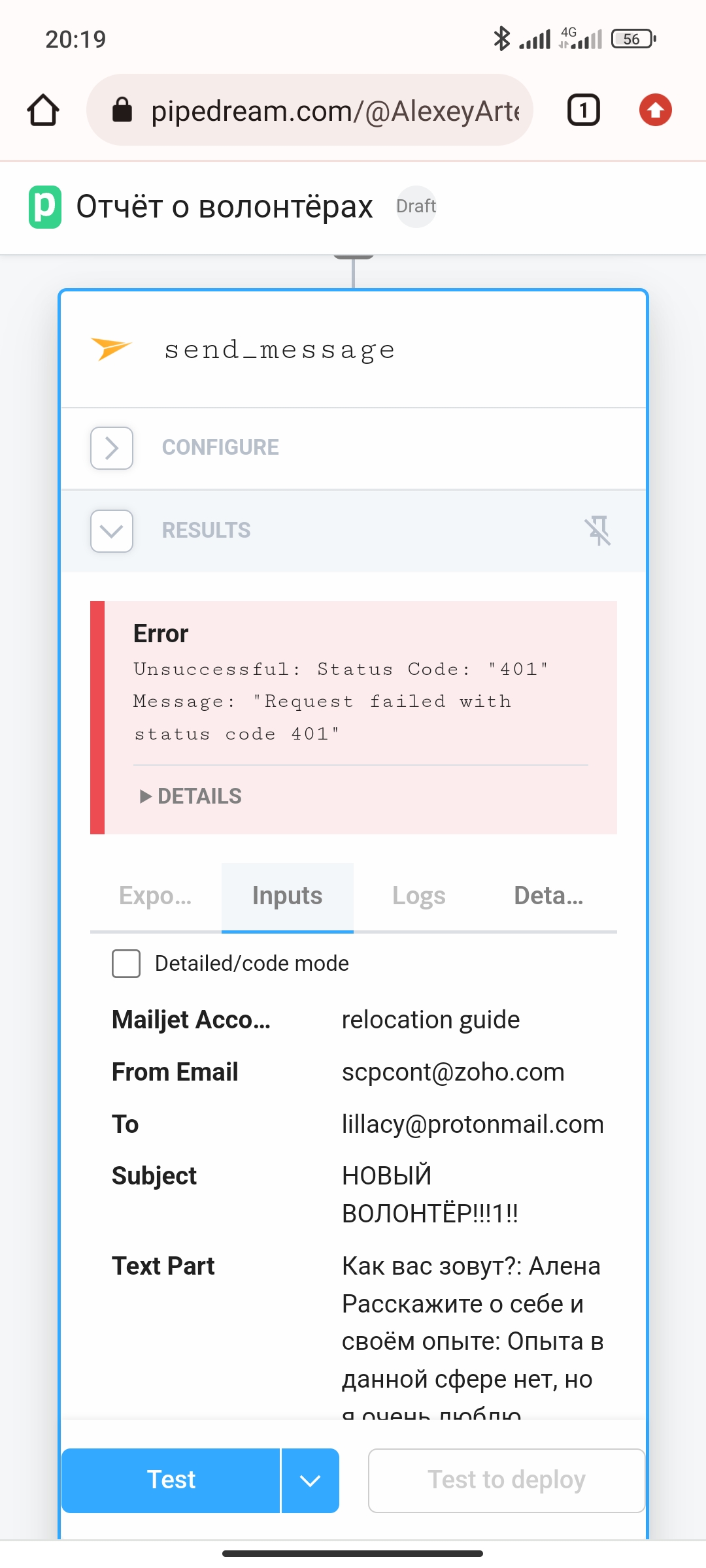Click the Test to deploy button
Viewport: 706px width, 1568px height.
point(506,1480)
